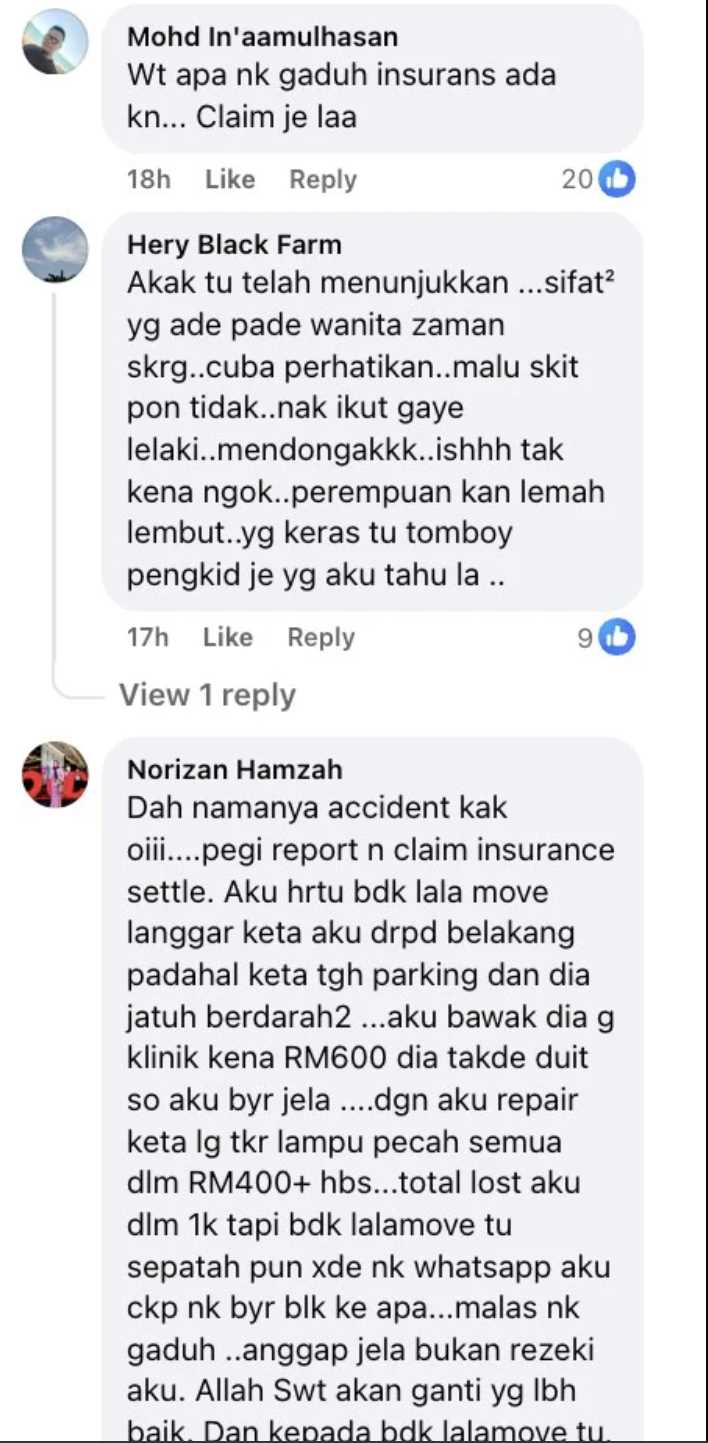Like Mohd In'aamulhasan's comment
Screen dimensions: 708x1443
[230, 180]
